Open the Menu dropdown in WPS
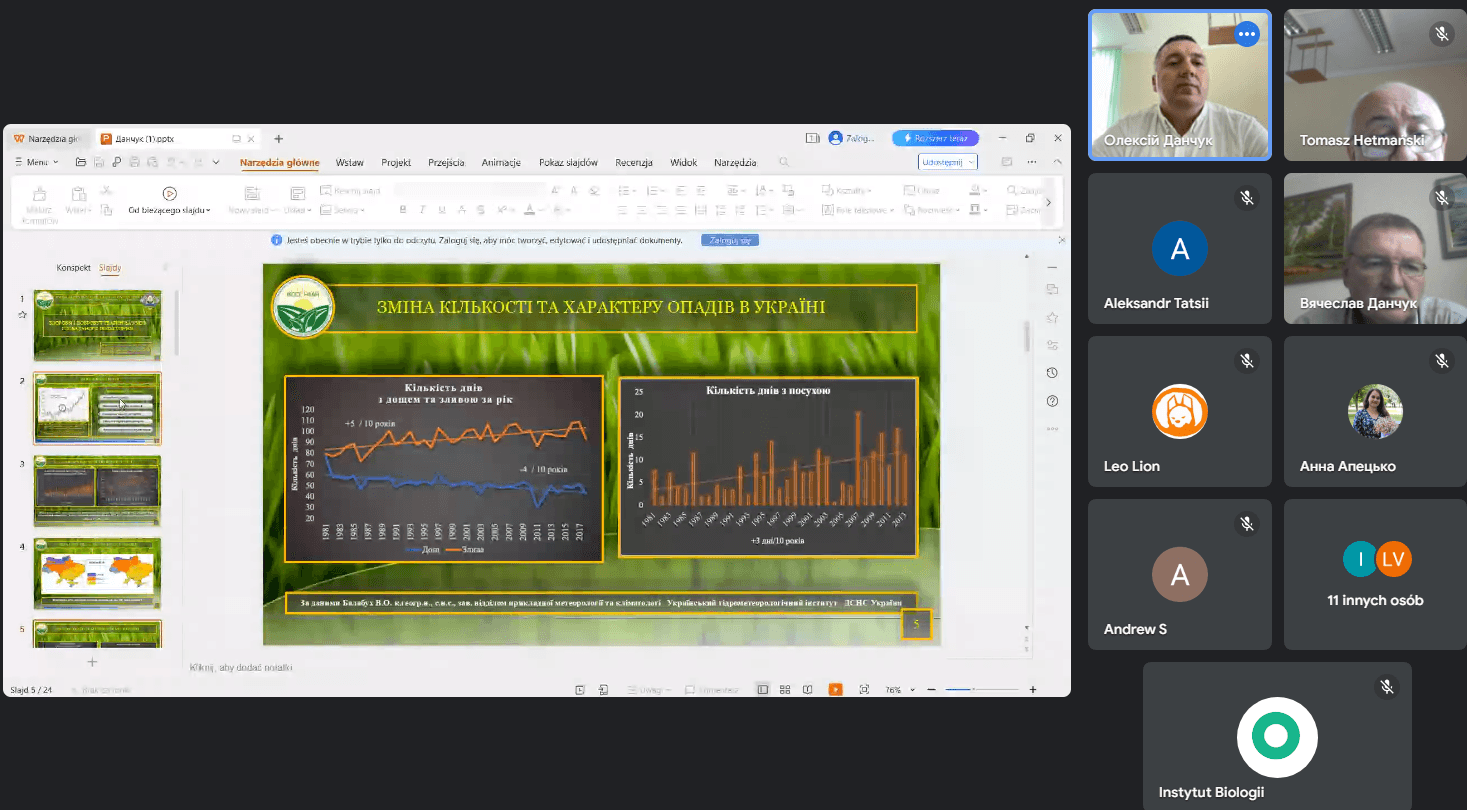Image resolution: width=1467 pixels, height=810 pixels. 36,162
